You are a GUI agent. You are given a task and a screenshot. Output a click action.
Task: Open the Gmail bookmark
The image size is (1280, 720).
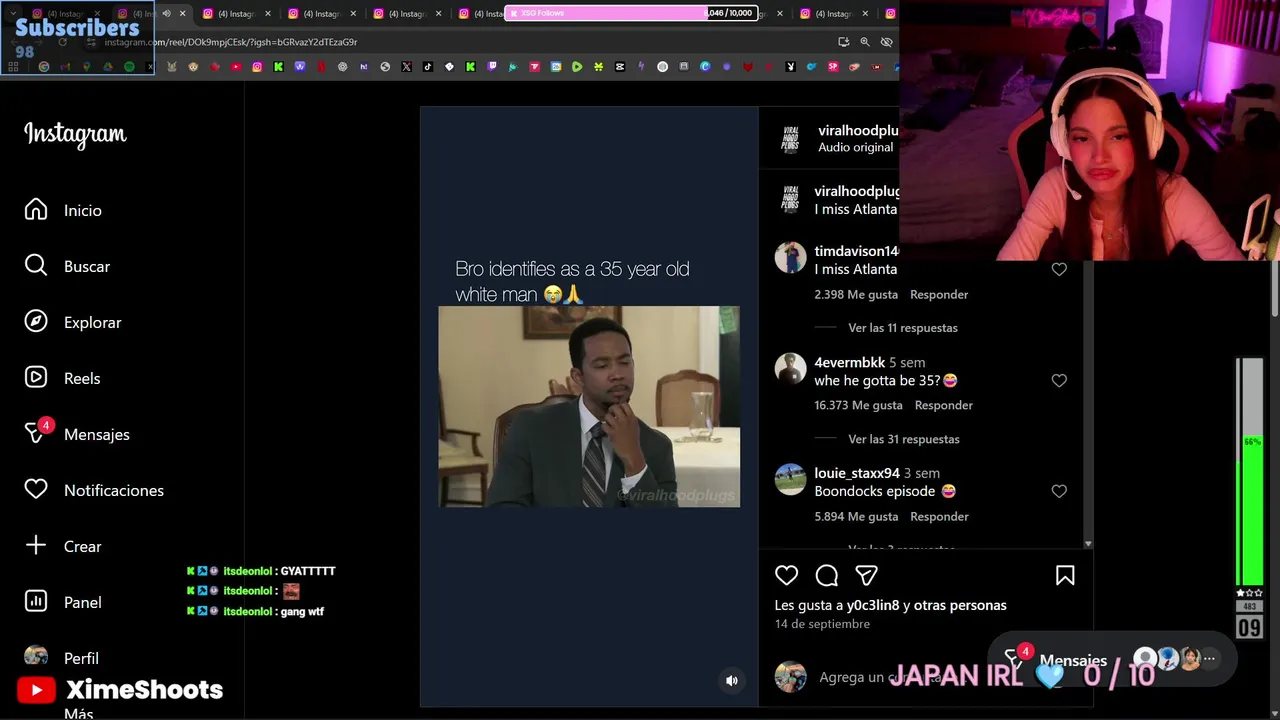[65, 67]
